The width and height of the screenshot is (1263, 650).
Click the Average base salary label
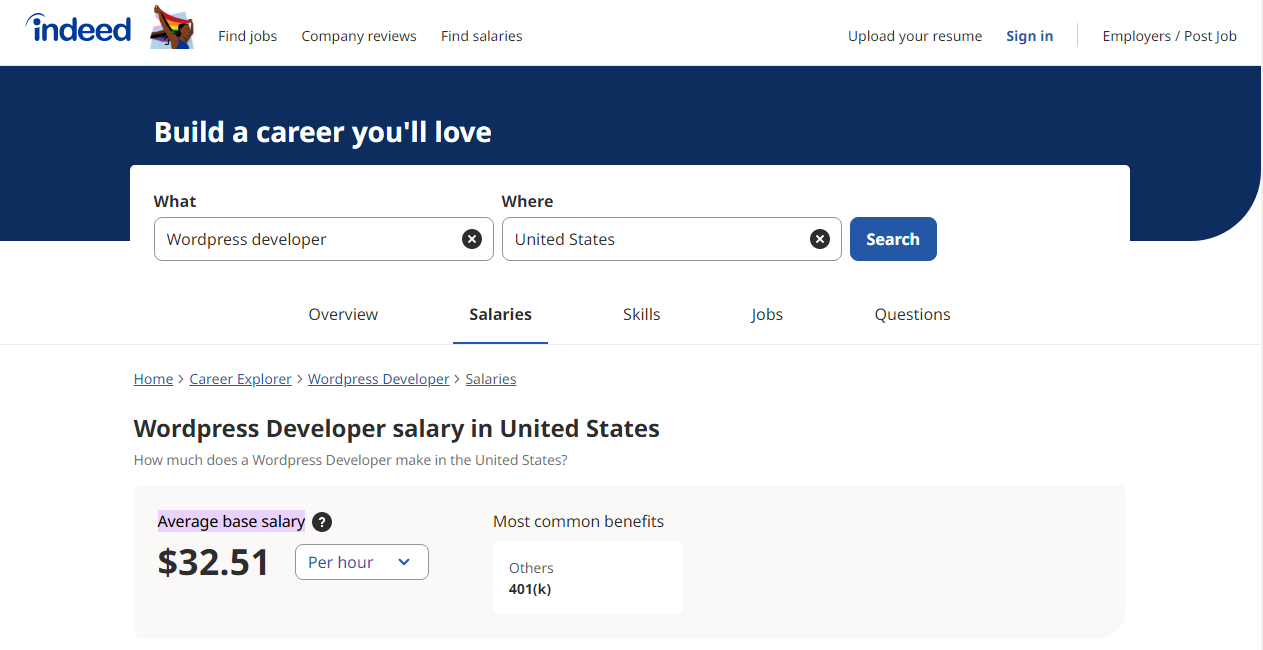pyautogui.click(x=231, y=522)
